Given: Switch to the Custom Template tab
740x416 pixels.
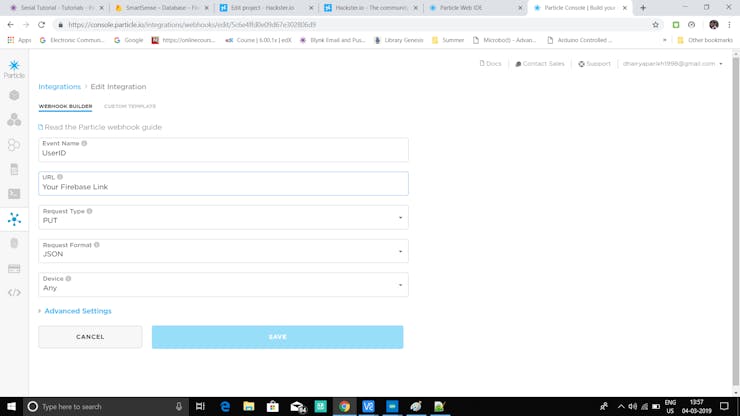Looking at the screenshot, I should [x=130, y=106].
